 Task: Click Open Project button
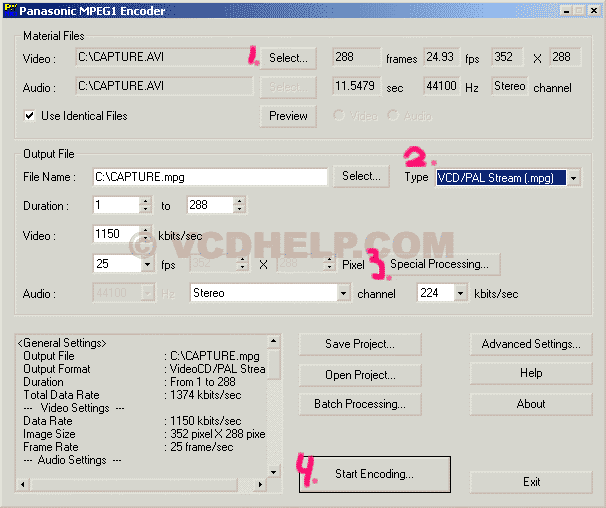[x=360, y=375]
